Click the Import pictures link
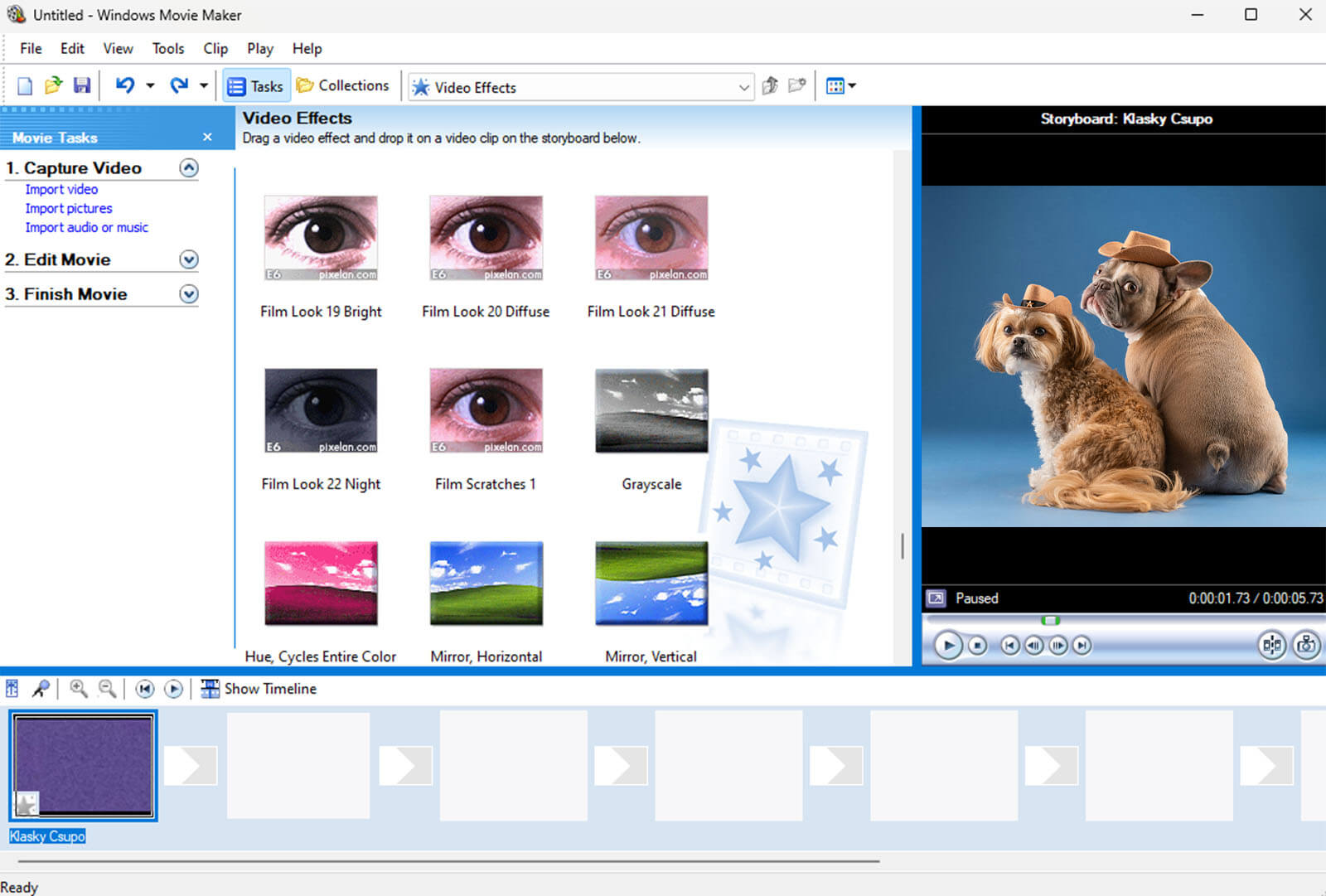 click(69, 208)
